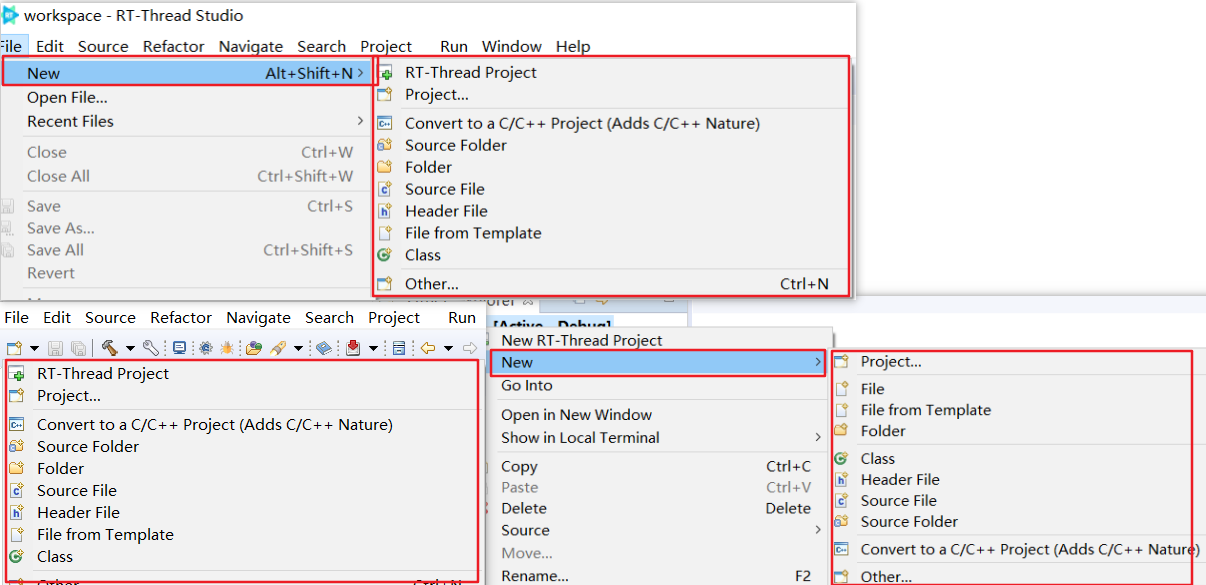Open the dropdown arrow beside the back arrow

coord(448,349)
